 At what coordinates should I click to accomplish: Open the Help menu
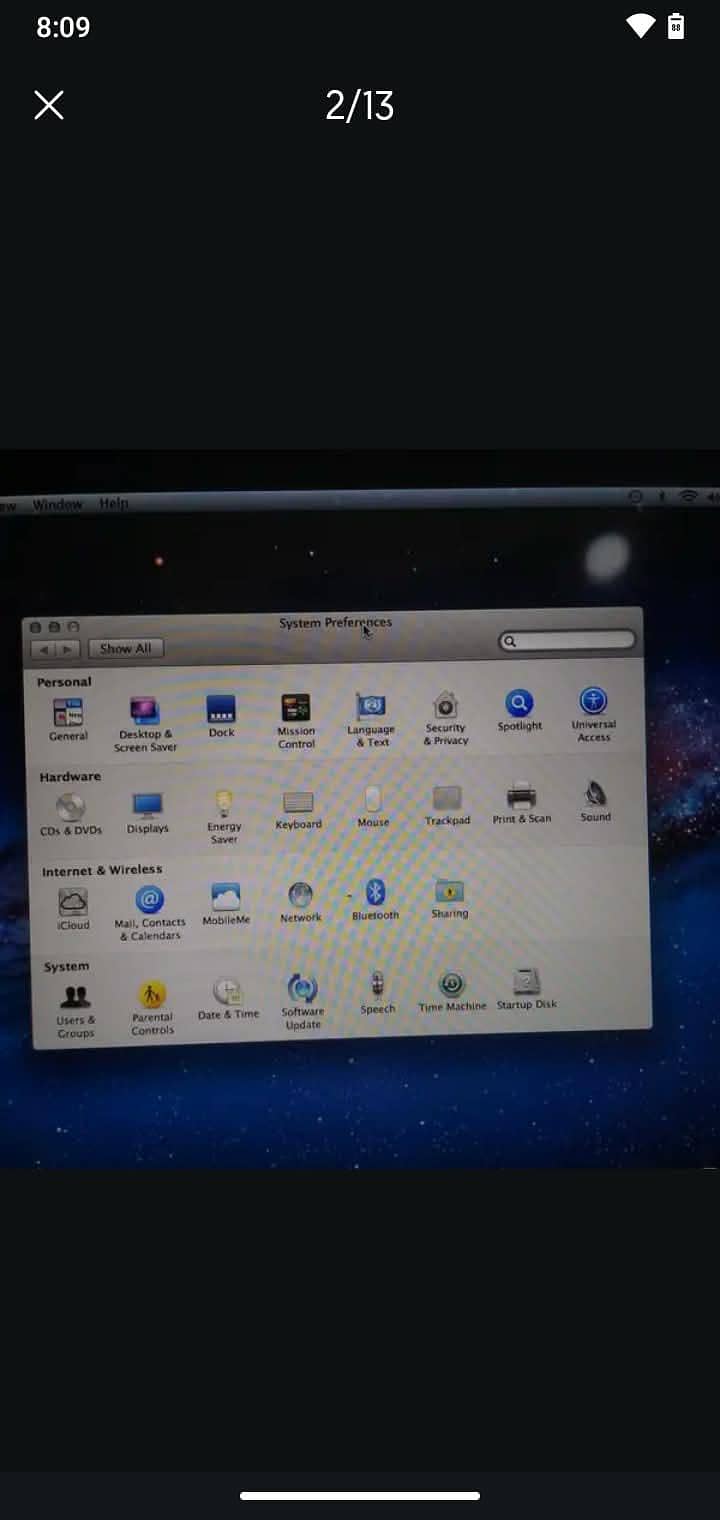click(x=114, y=503)
